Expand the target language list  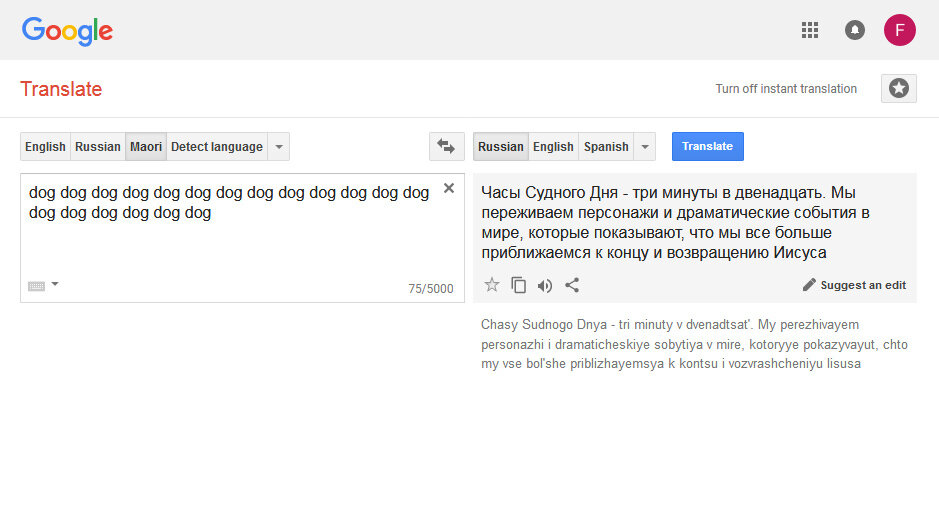point(645,147)
